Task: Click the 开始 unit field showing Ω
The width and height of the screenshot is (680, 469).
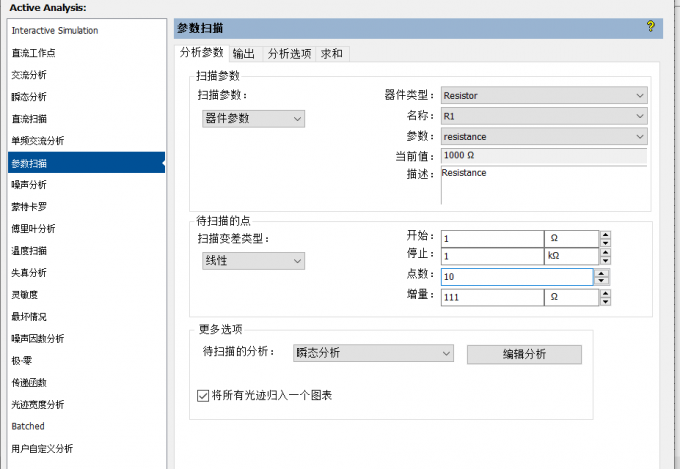Action: click(x=572, y=239)
